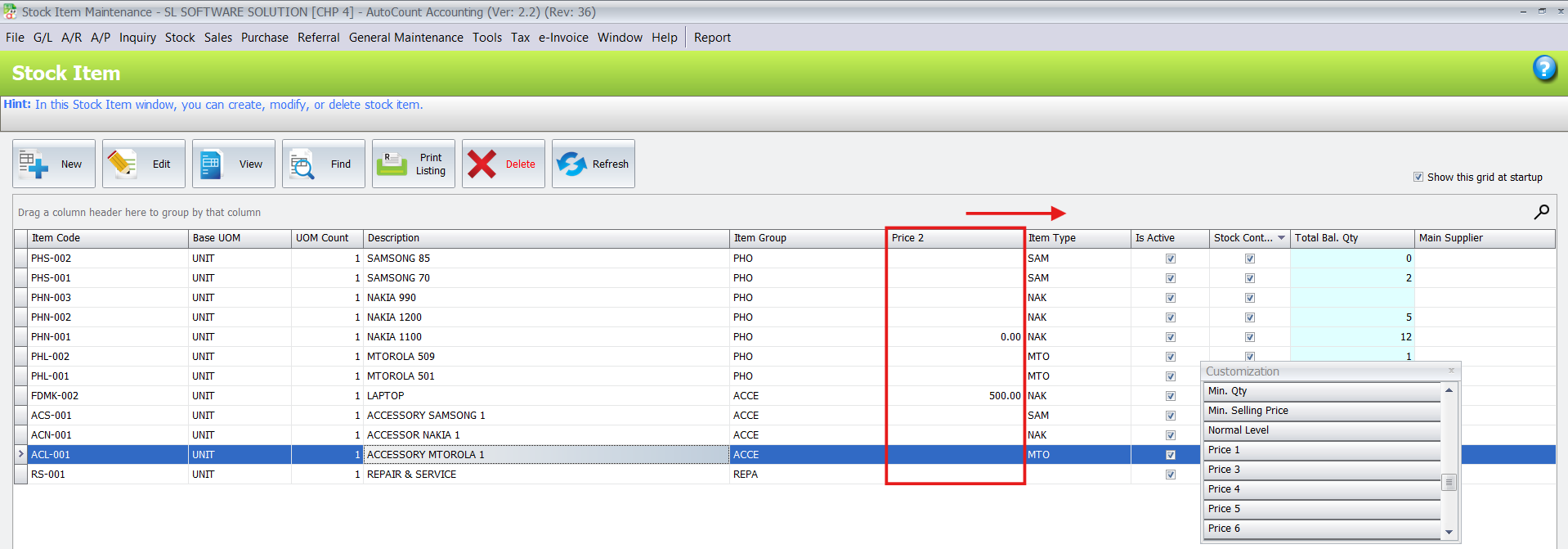Click the Refresh arrows icon
Image resolution: width=1568 pixels, height=549 pixels.
pyautogui.click(x=571, y=164)
